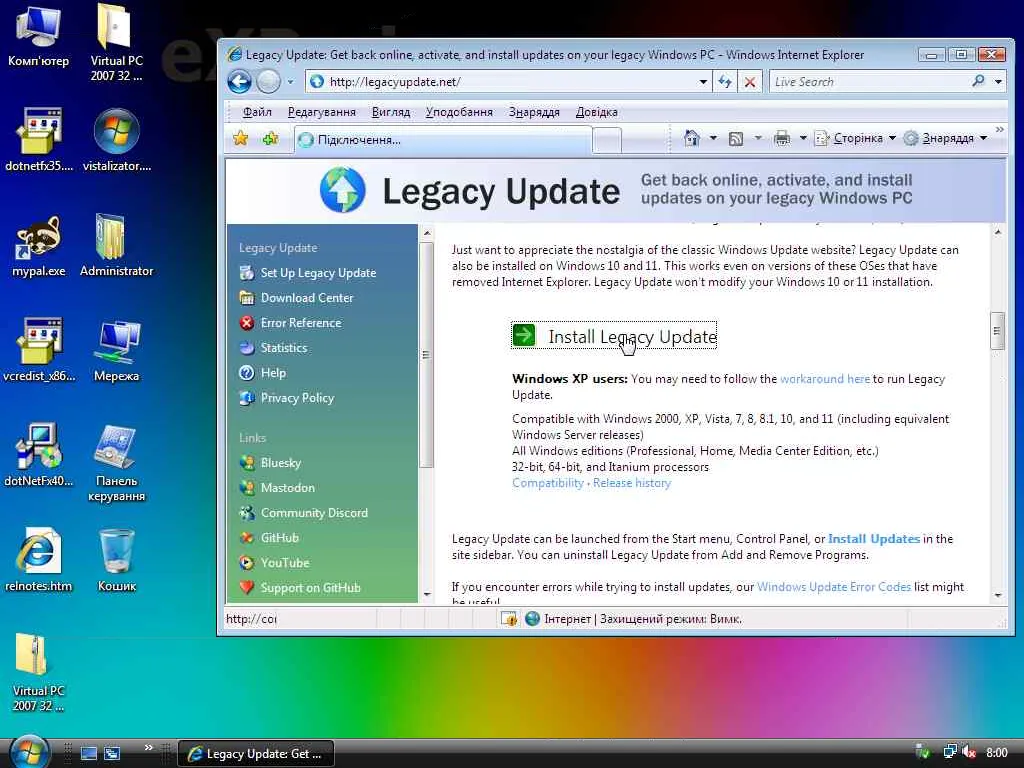Viewport: 1024px width, 768px height.
Task: Click the Install Updates bold link
Action: [x=874, y=539]
